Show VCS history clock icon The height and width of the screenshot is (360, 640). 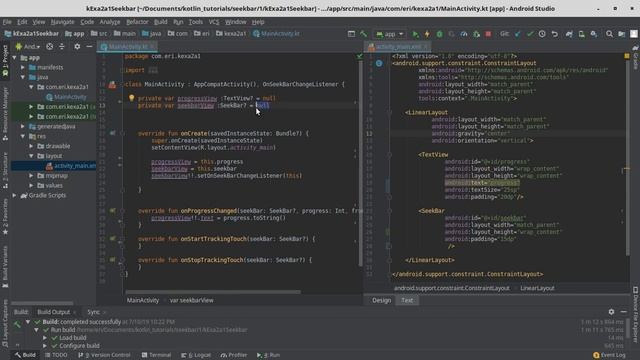(542, 34)
